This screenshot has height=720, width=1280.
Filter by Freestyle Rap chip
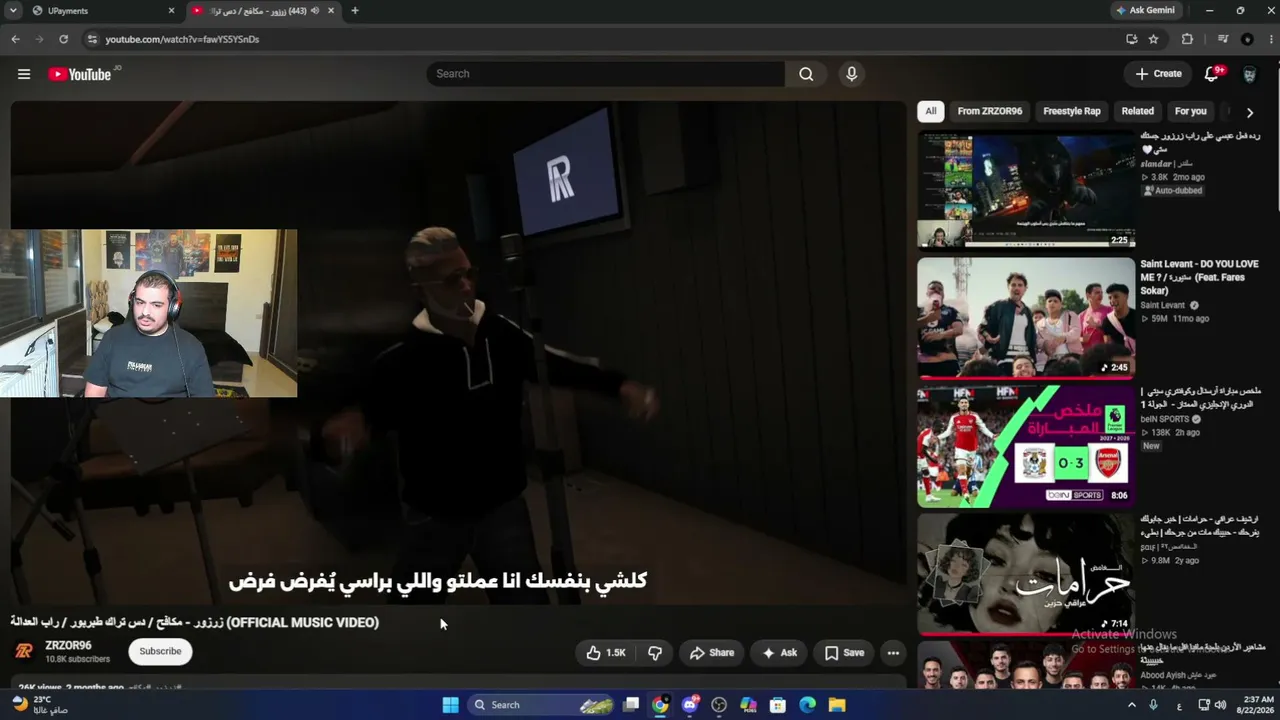(1072, 111)
